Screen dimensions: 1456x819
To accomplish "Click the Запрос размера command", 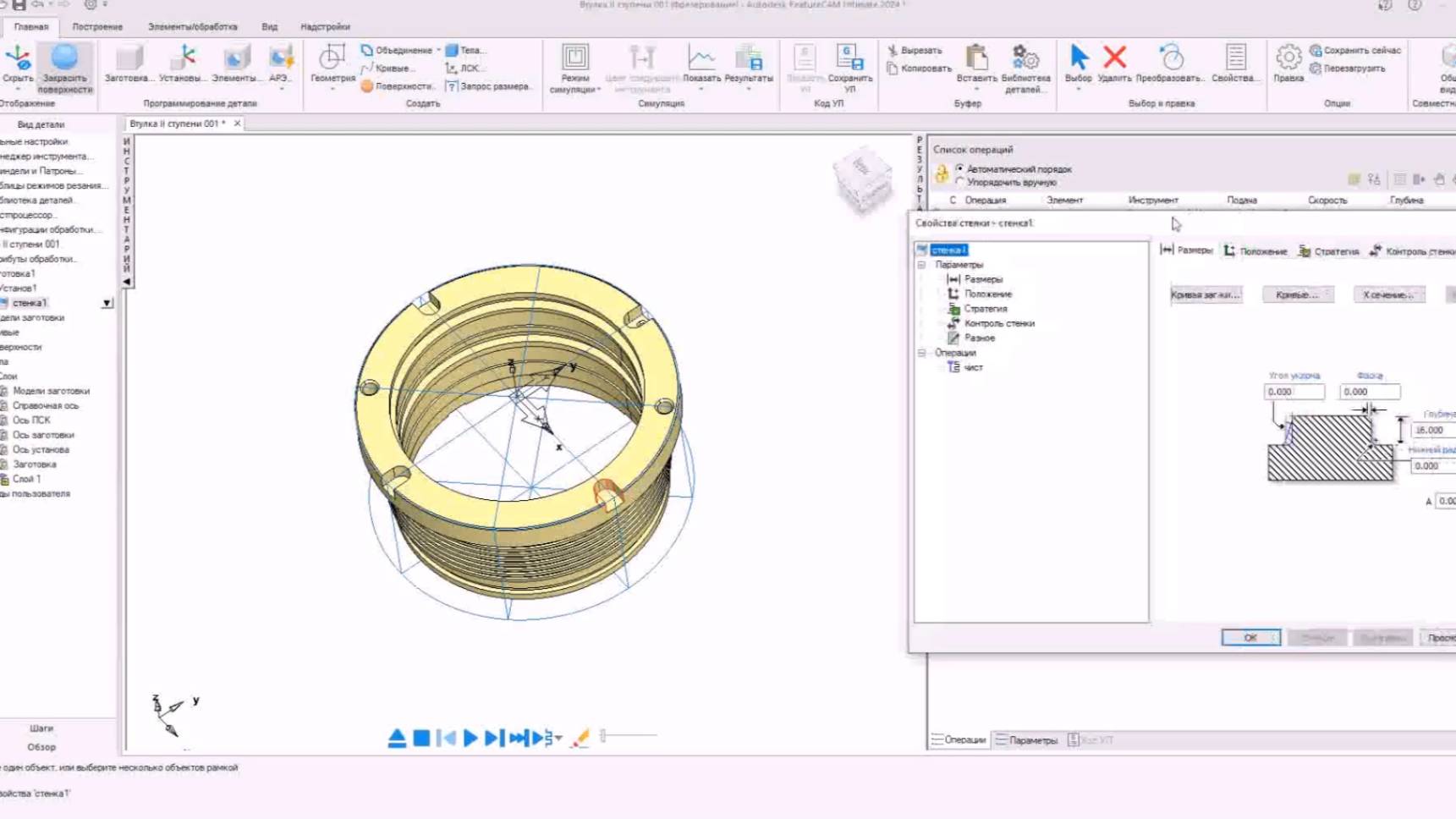I will click(488, 85).
